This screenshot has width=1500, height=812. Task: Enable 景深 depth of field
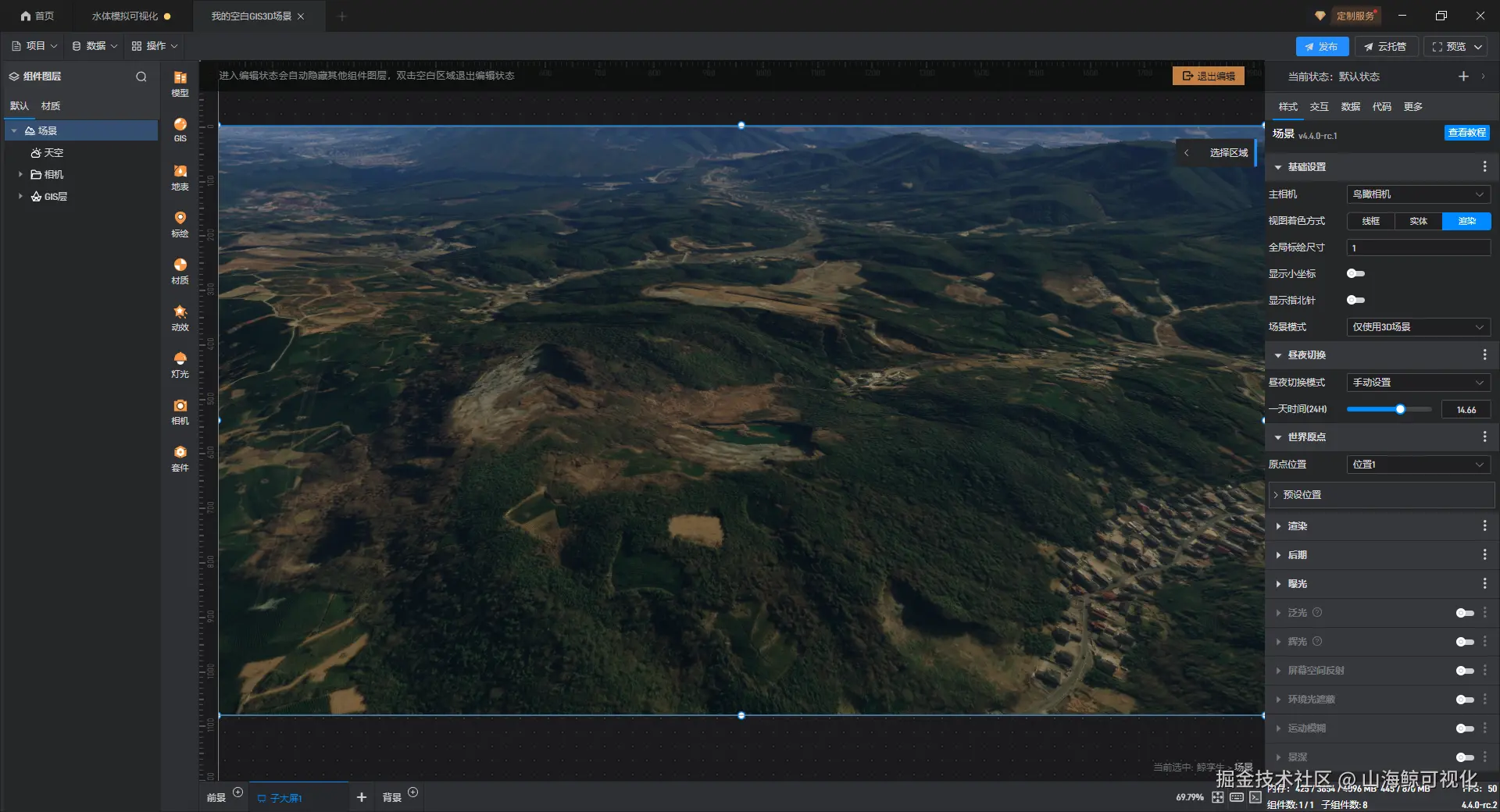tap(1465, 757)
